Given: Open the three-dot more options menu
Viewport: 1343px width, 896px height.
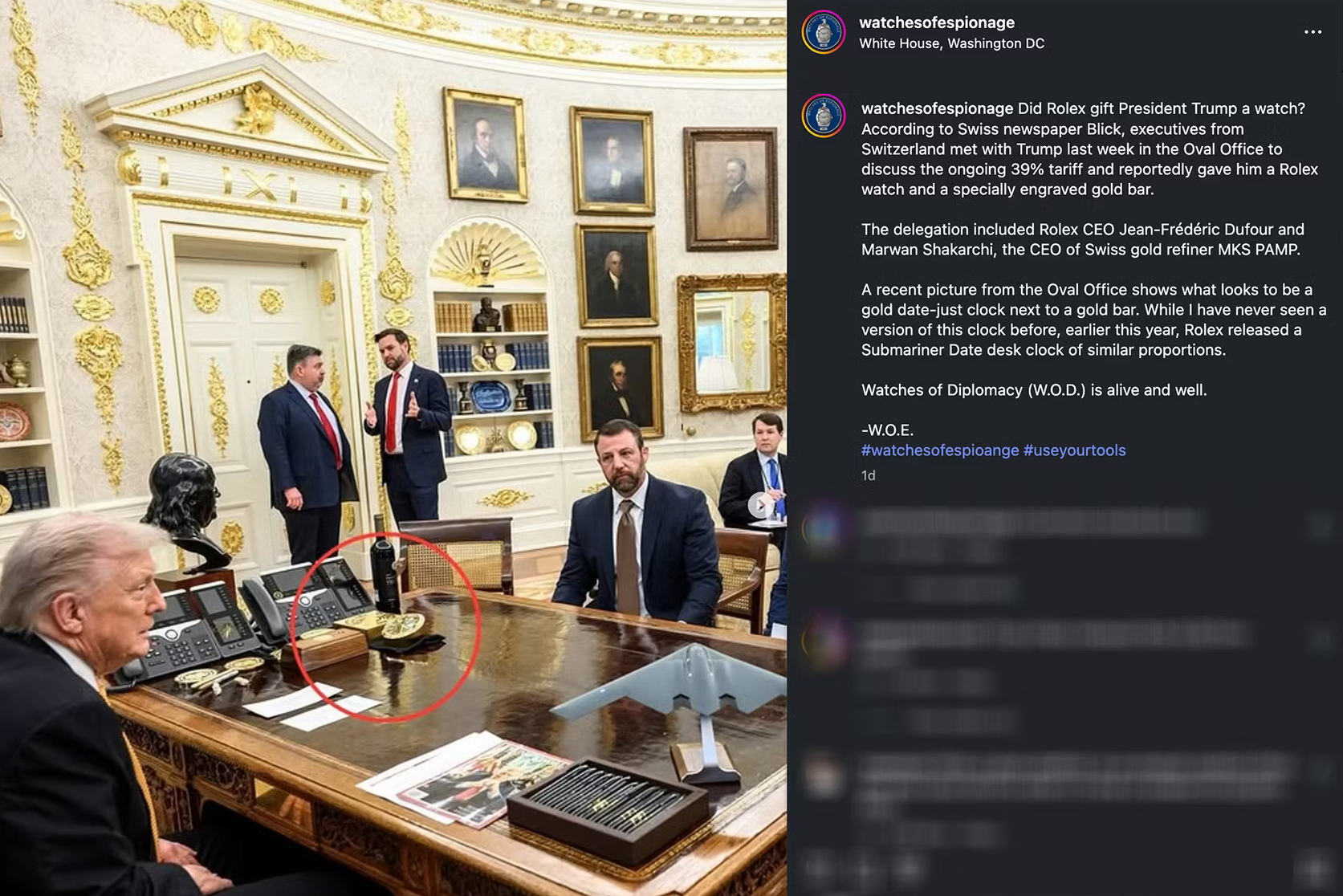Looking at the screenshot, I should (1312, 32).
